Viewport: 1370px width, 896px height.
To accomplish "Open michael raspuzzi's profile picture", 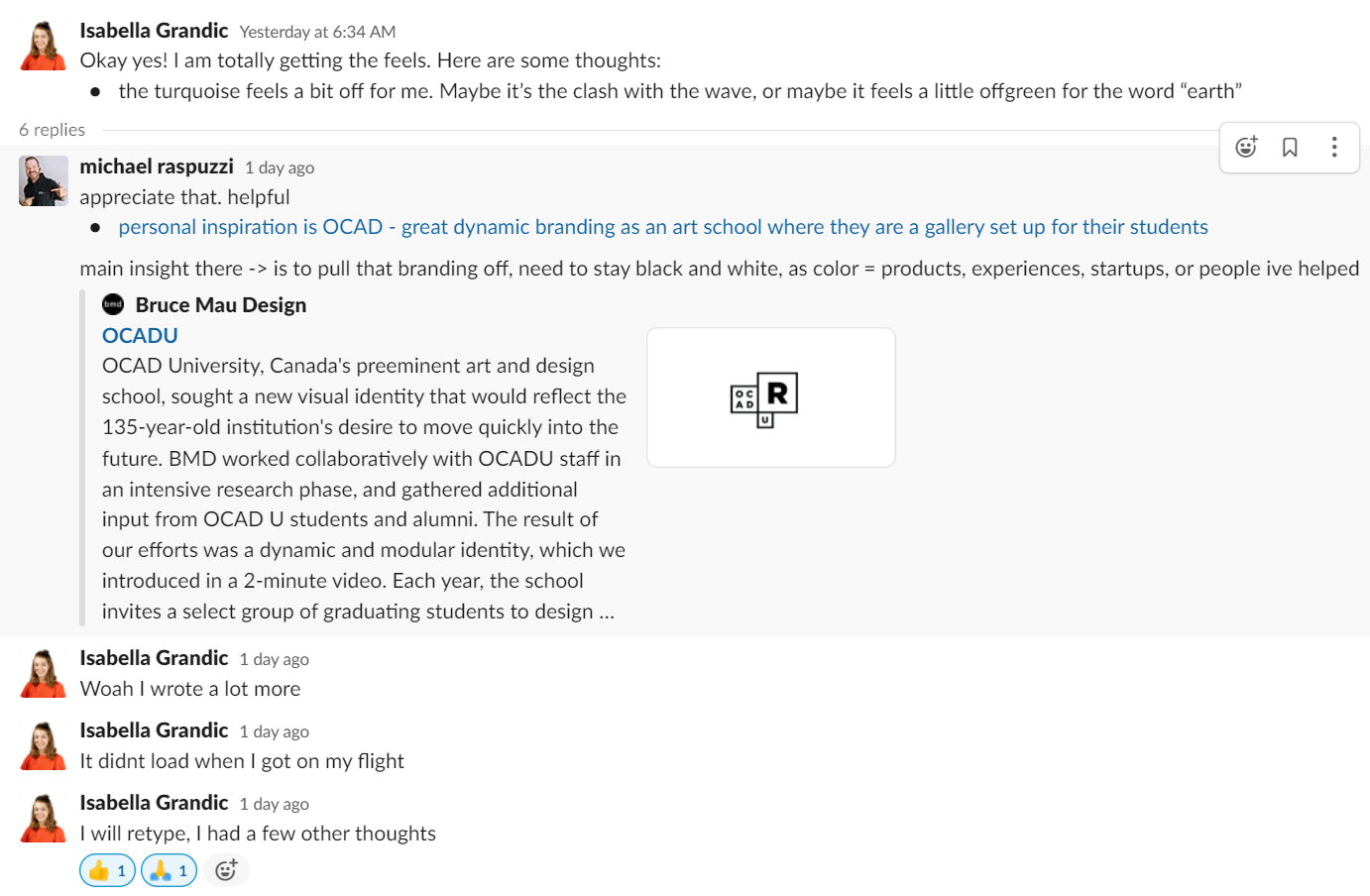I will tap(44, 180).
